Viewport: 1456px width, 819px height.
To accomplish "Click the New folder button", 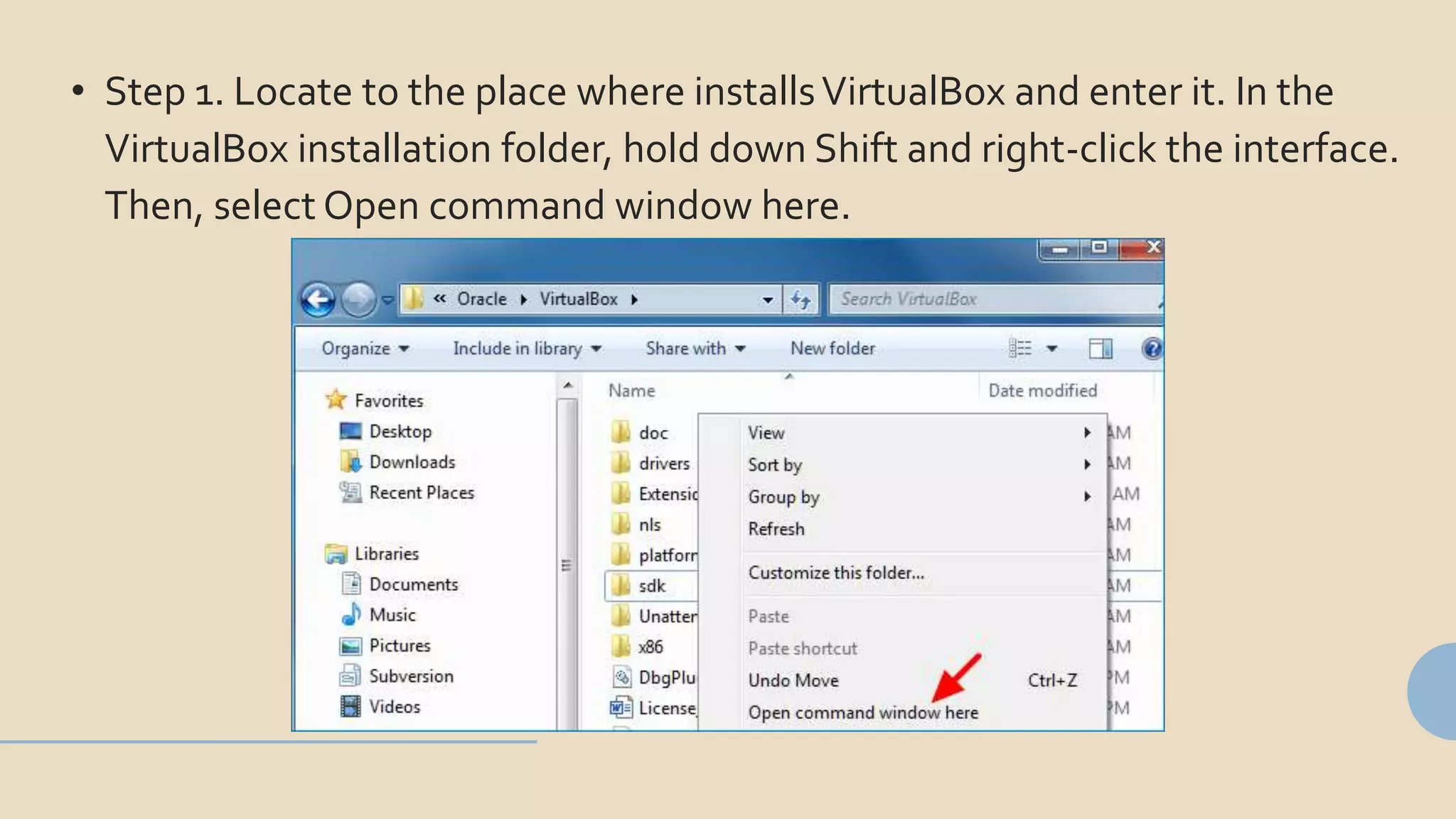I will tap(833, 348).
